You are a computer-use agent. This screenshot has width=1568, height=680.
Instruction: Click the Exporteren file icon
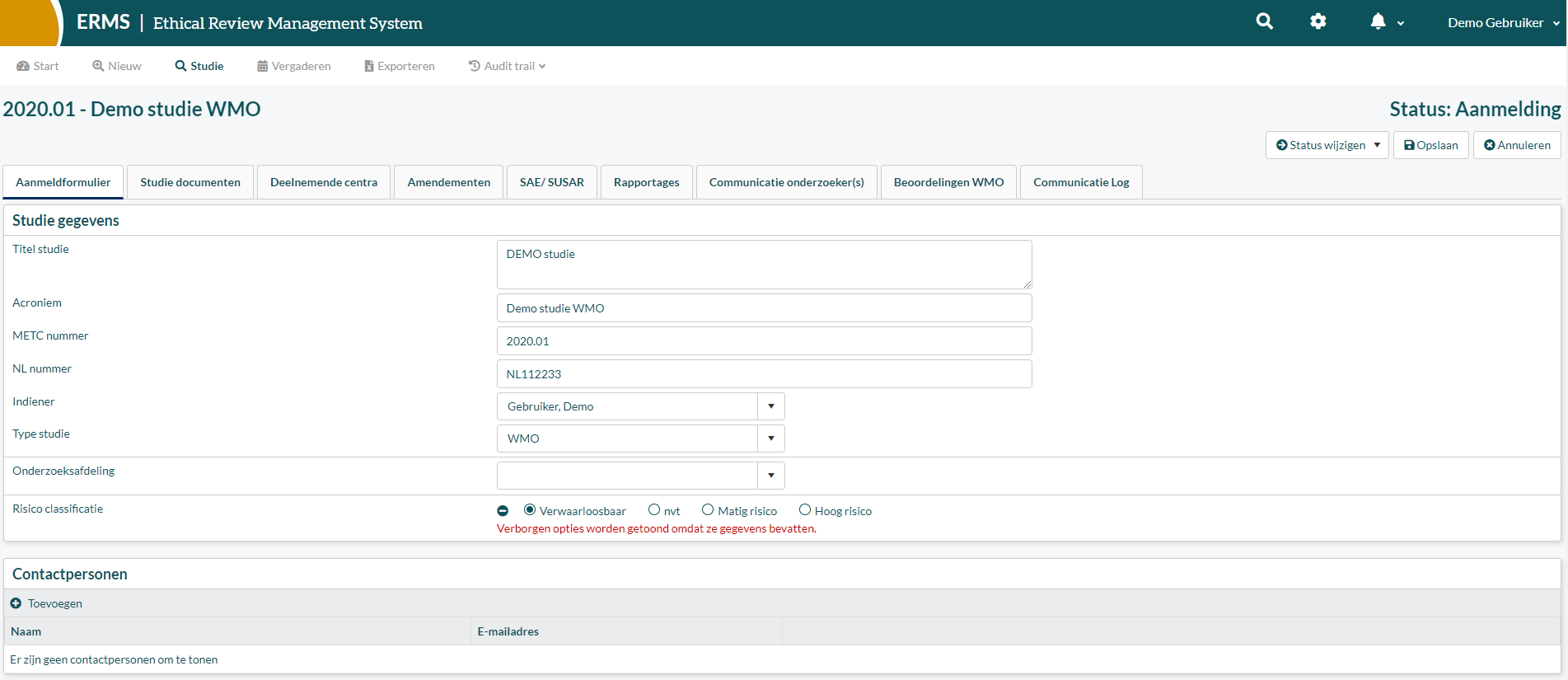[369, 66]
